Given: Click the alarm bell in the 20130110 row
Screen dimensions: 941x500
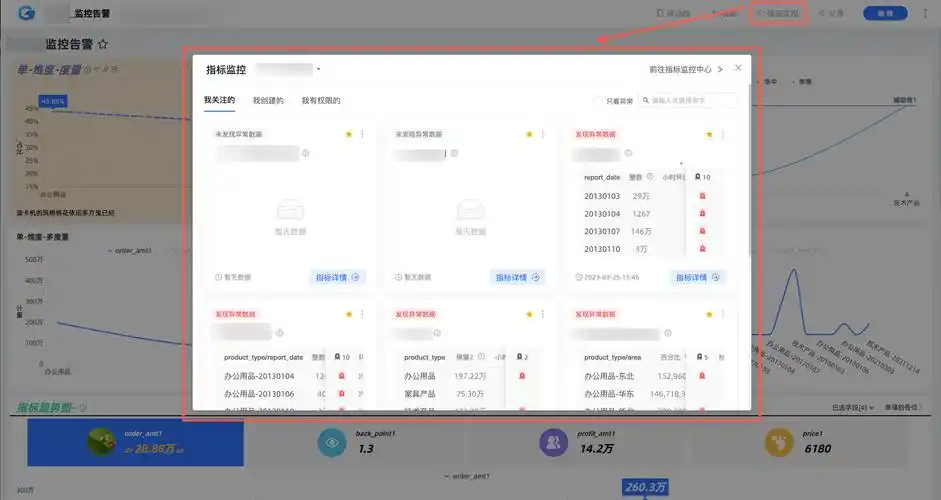Looking at the screenshot, I should tap(702, 248).
